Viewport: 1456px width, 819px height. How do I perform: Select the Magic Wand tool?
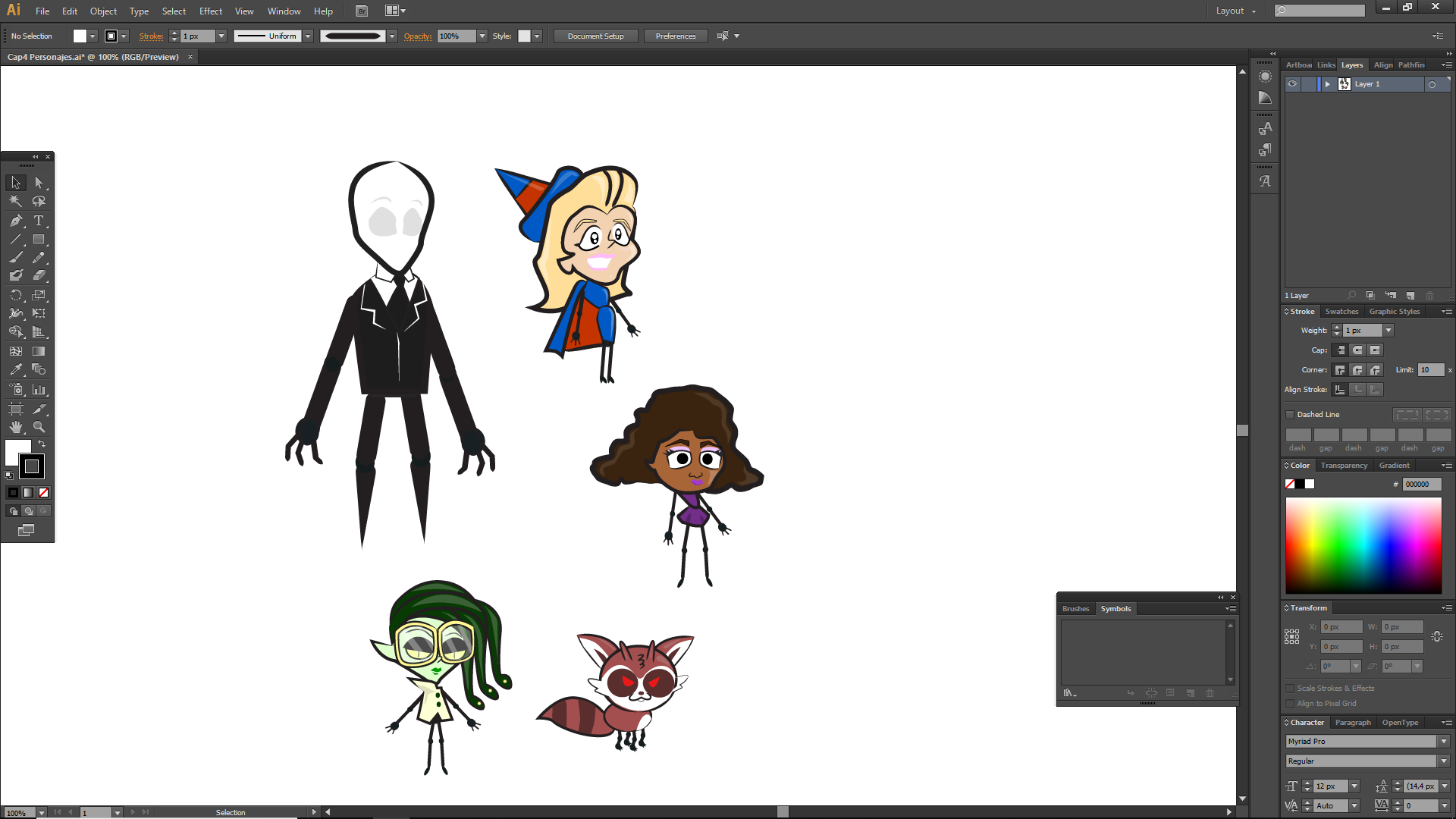16,202
